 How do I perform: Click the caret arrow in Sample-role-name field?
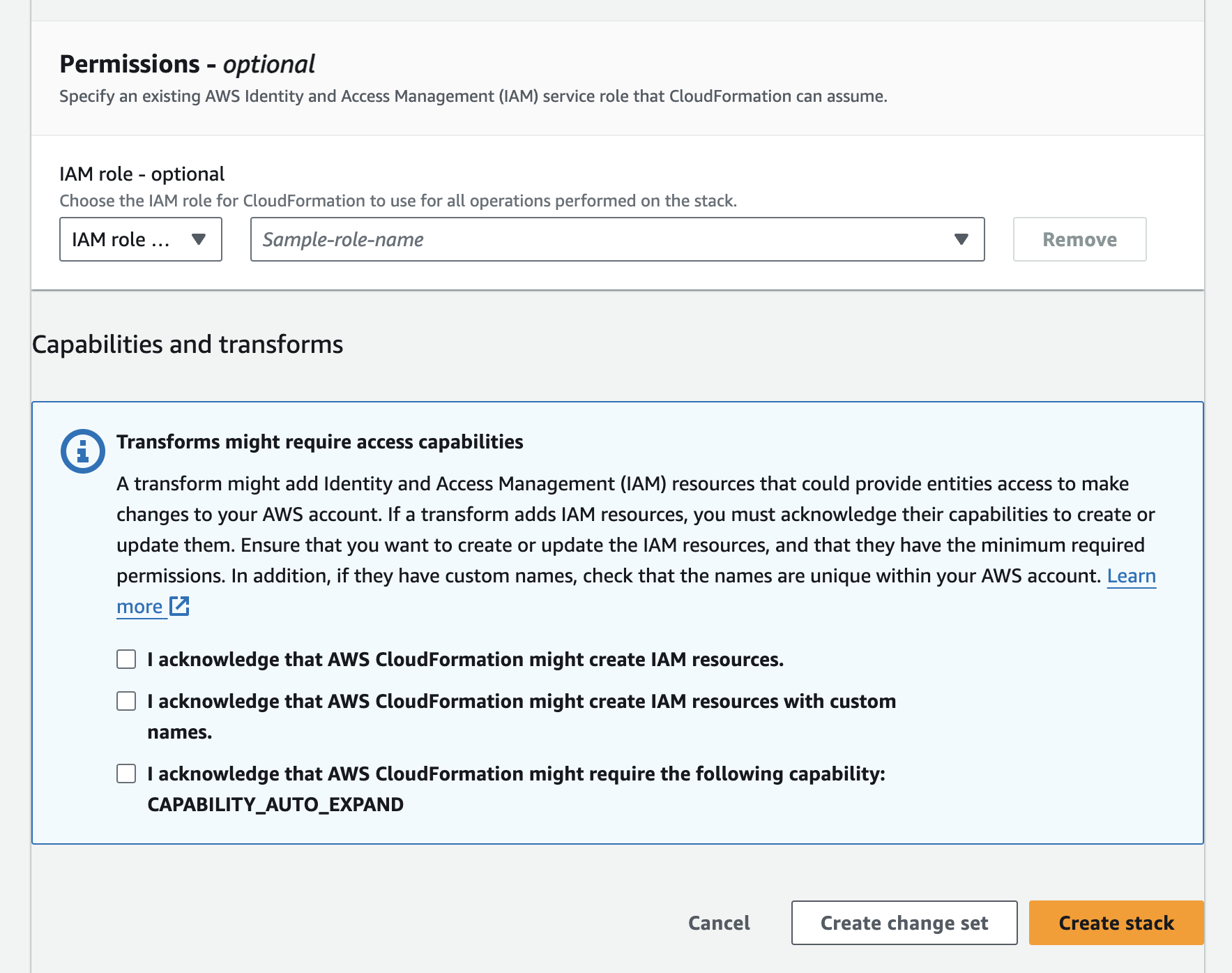click(x=961, y=239)
